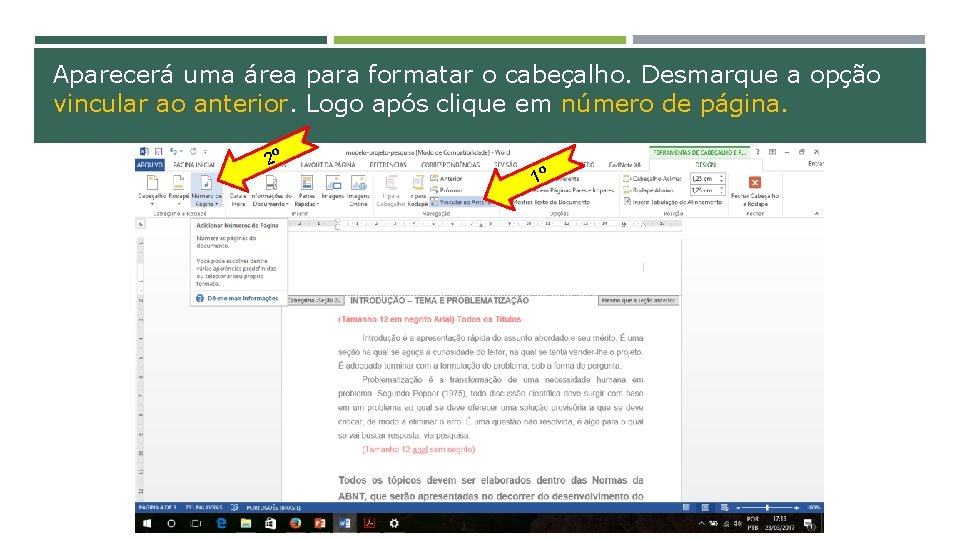
Task: Switch to web layout view icon
Action: (725, 508)
